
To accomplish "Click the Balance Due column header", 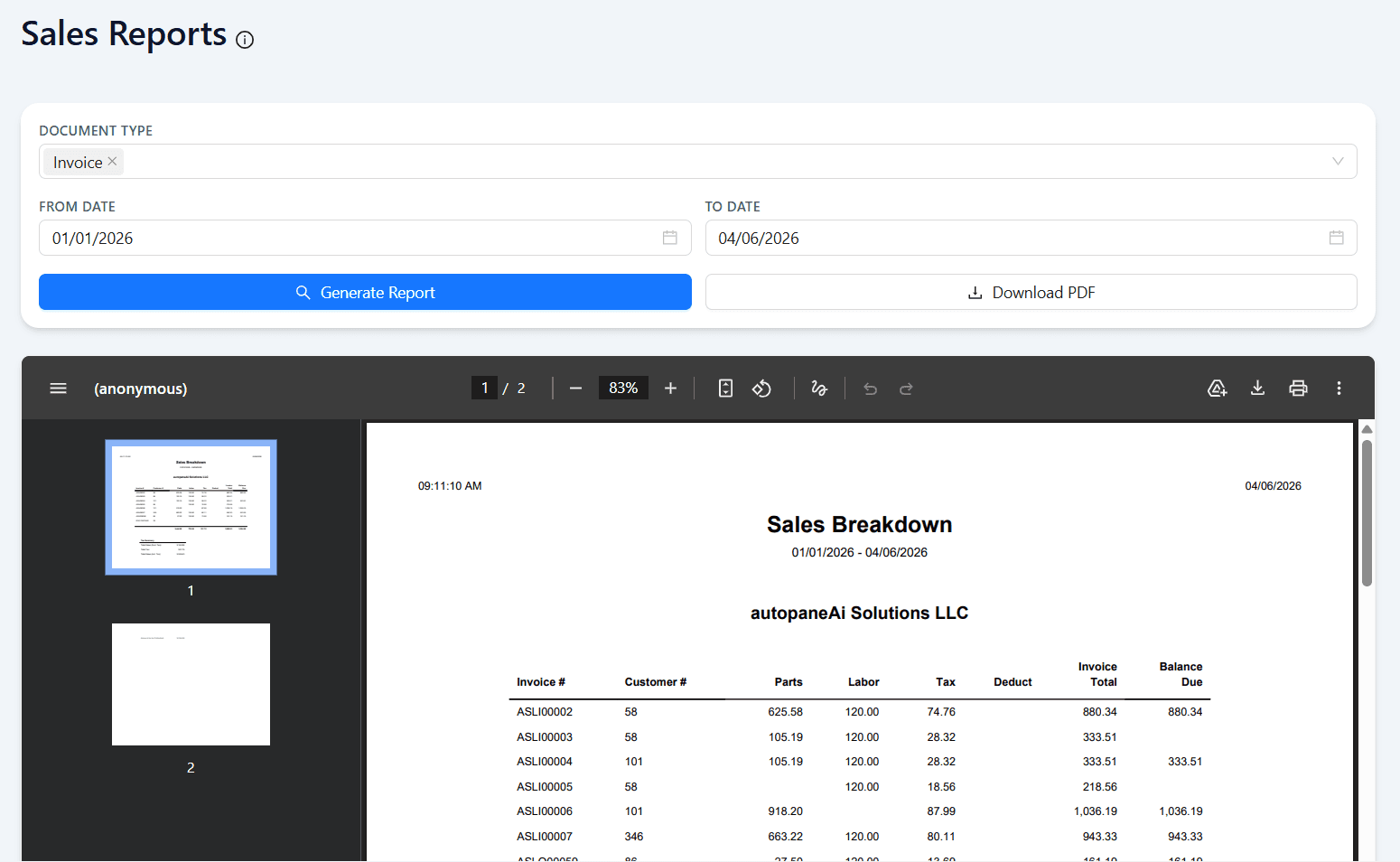I will tap(1181, 674).
